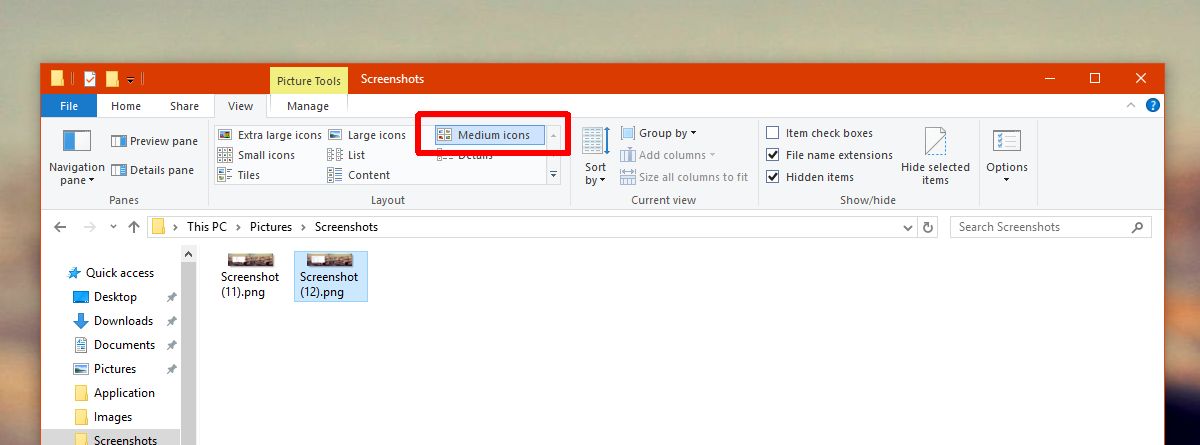The image size is (1200, 445).
Task: Select Screenshots folder in sidebar
Action: (x=115, y=440)
